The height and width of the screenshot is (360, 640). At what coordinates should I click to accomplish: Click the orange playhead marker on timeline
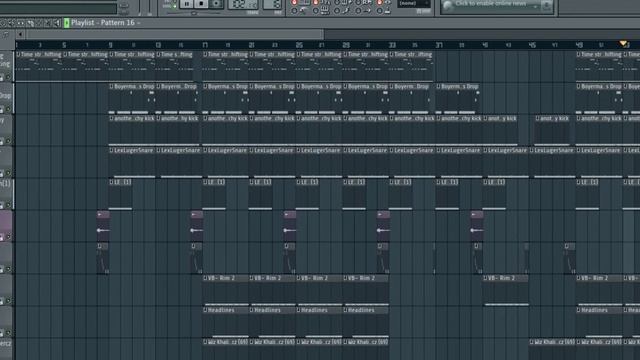(623, 43)
